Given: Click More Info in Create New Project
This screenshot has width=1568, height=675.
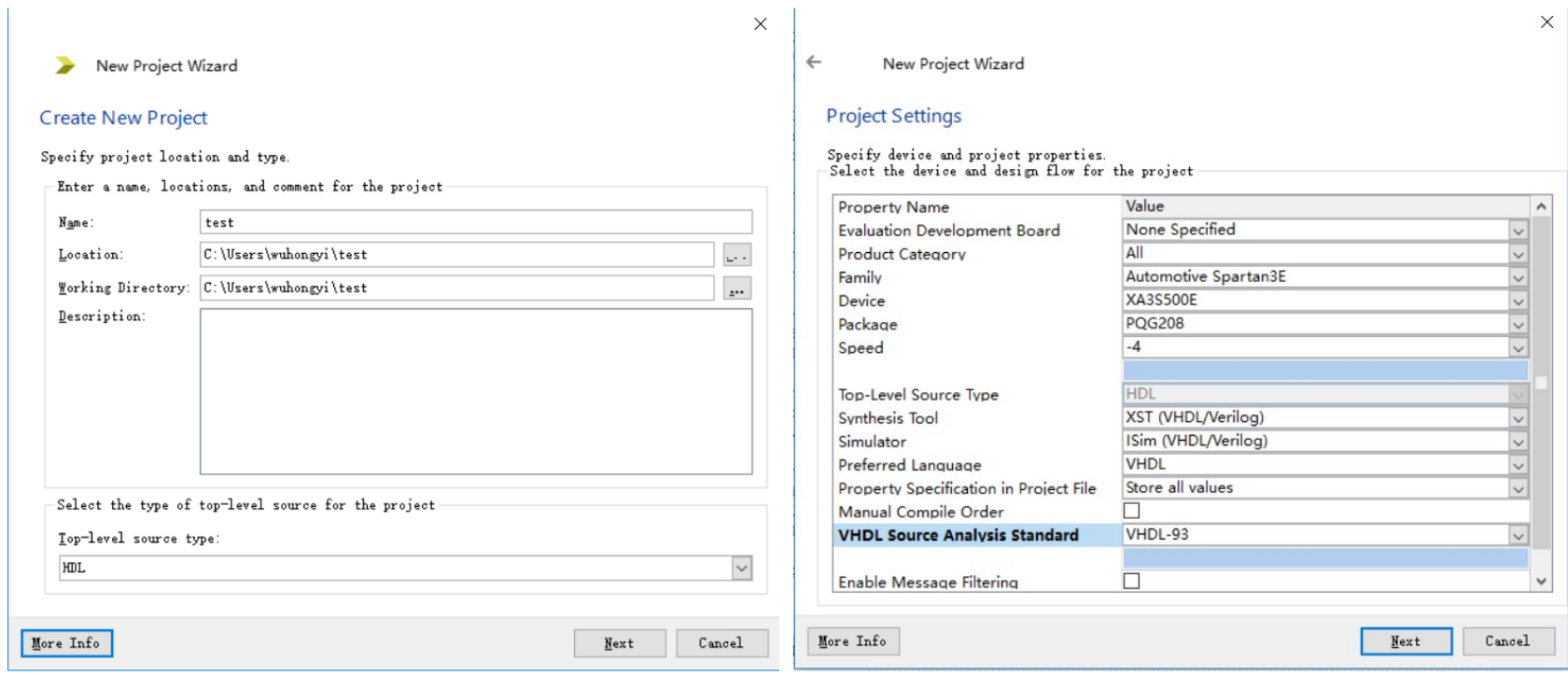Looking at the screenshot, I should [66, 642].
